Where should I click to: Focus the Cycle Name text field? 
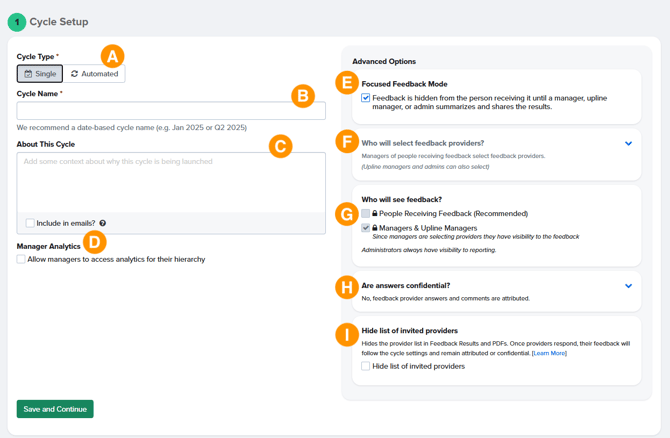[171, 110]
